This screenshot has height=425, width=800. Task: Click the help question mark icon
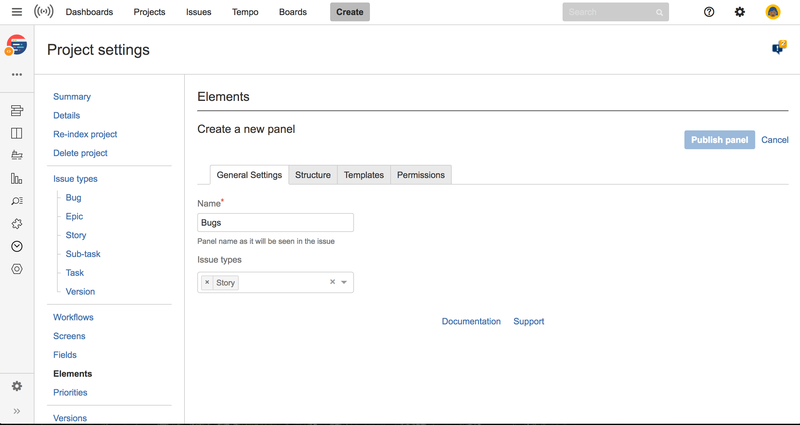click(x=709, y=12)
